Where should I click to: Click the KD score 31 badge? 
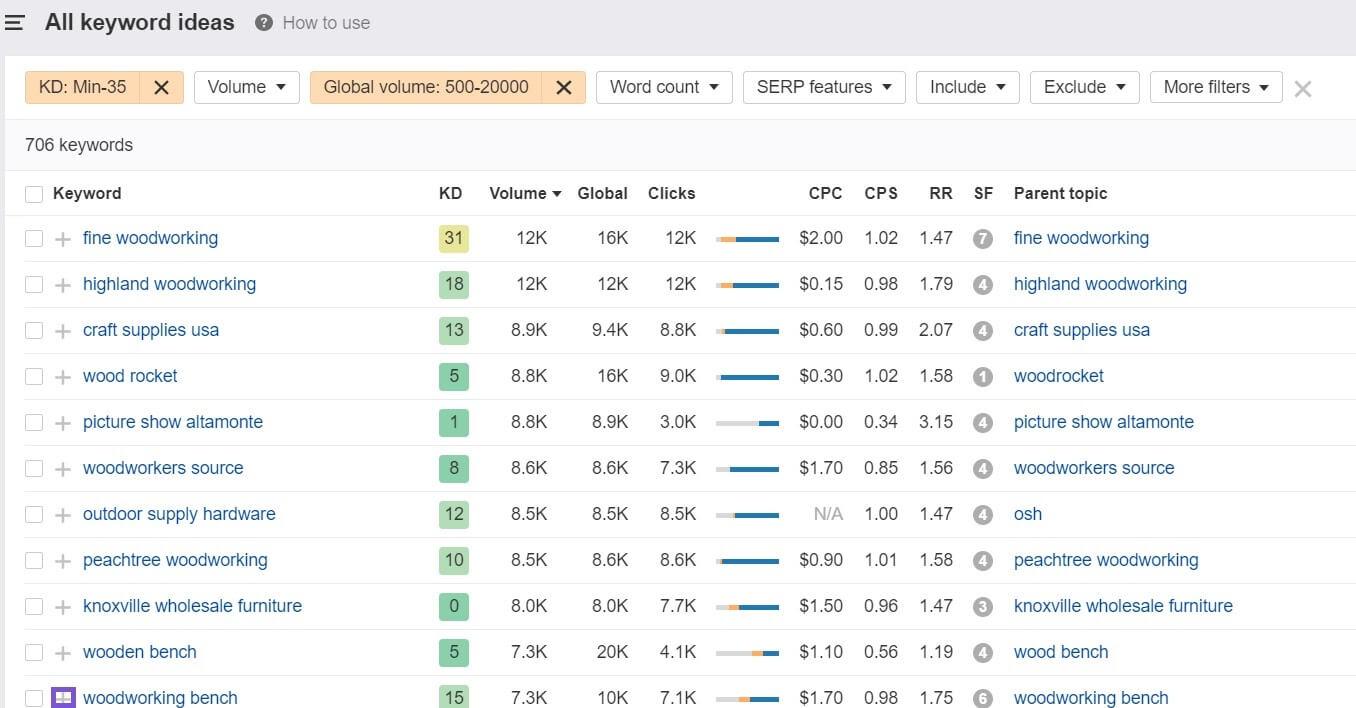[454, 239]
